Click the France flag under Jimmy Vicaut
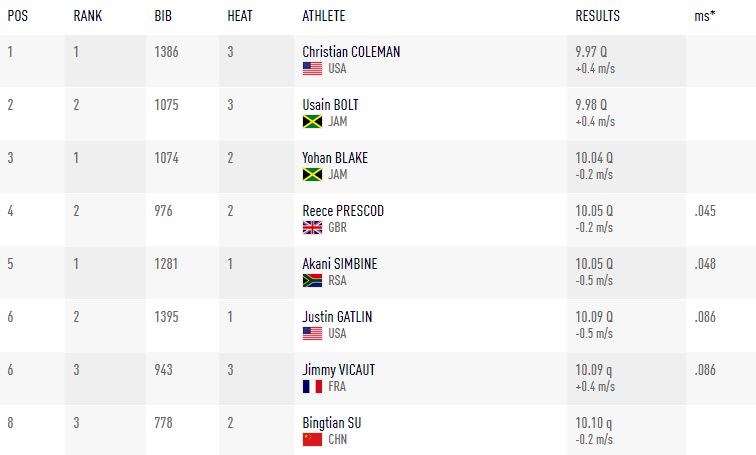This screenshot has height=455, width=756. click(312, 387)
